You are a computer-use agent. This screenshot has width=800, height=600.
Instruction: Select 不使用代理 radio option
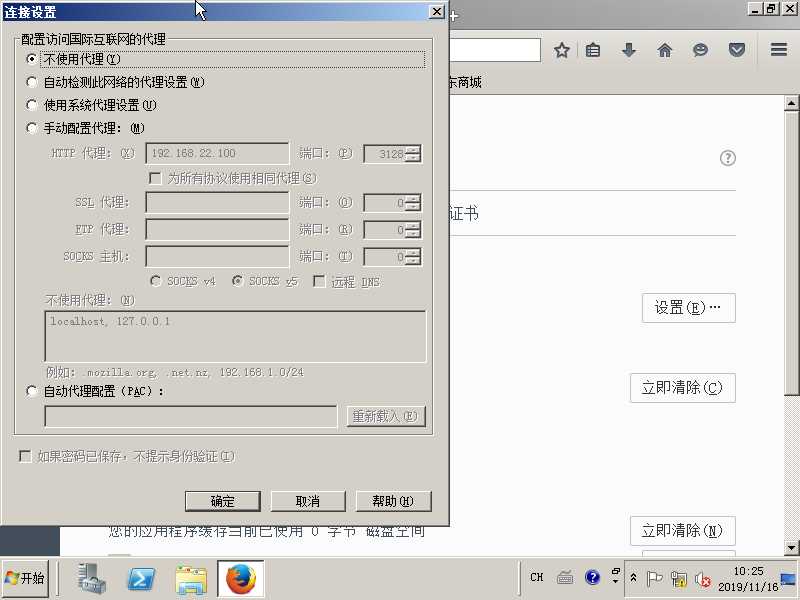(32, 59)
